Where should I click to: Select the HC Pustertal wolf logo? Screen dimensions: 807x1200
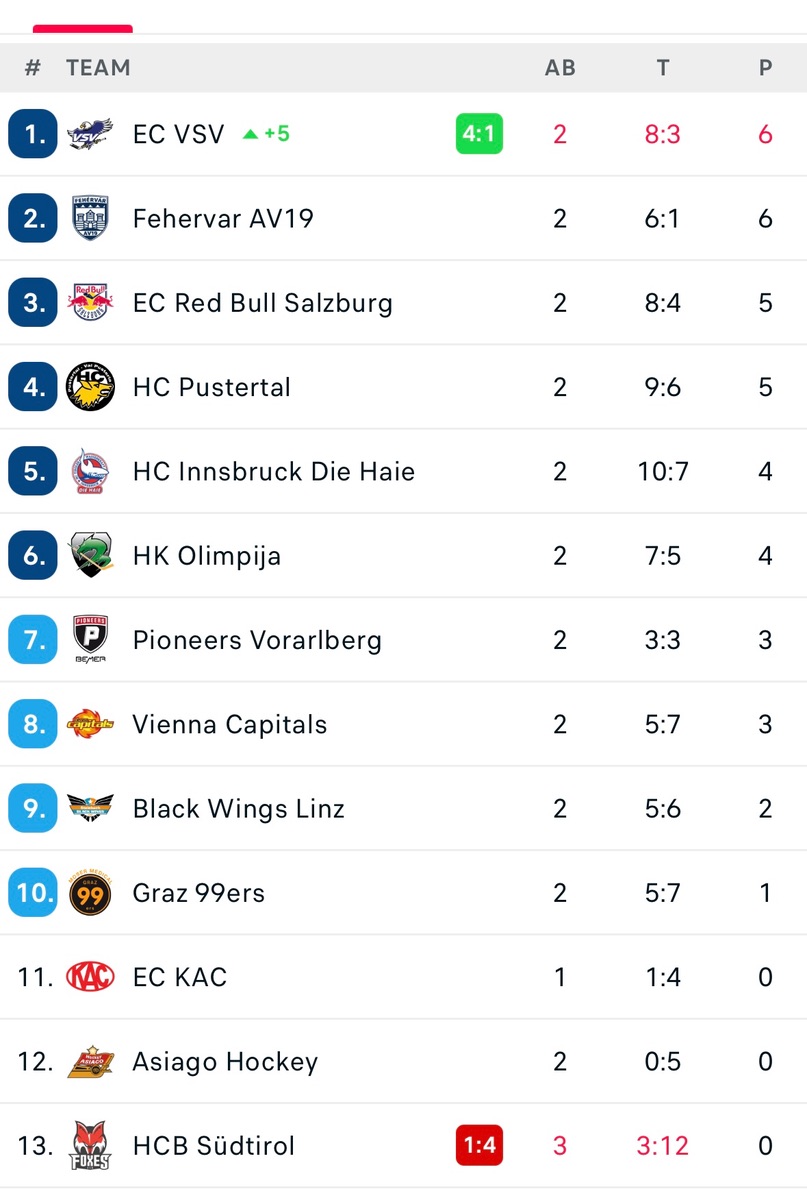point(90,387)
